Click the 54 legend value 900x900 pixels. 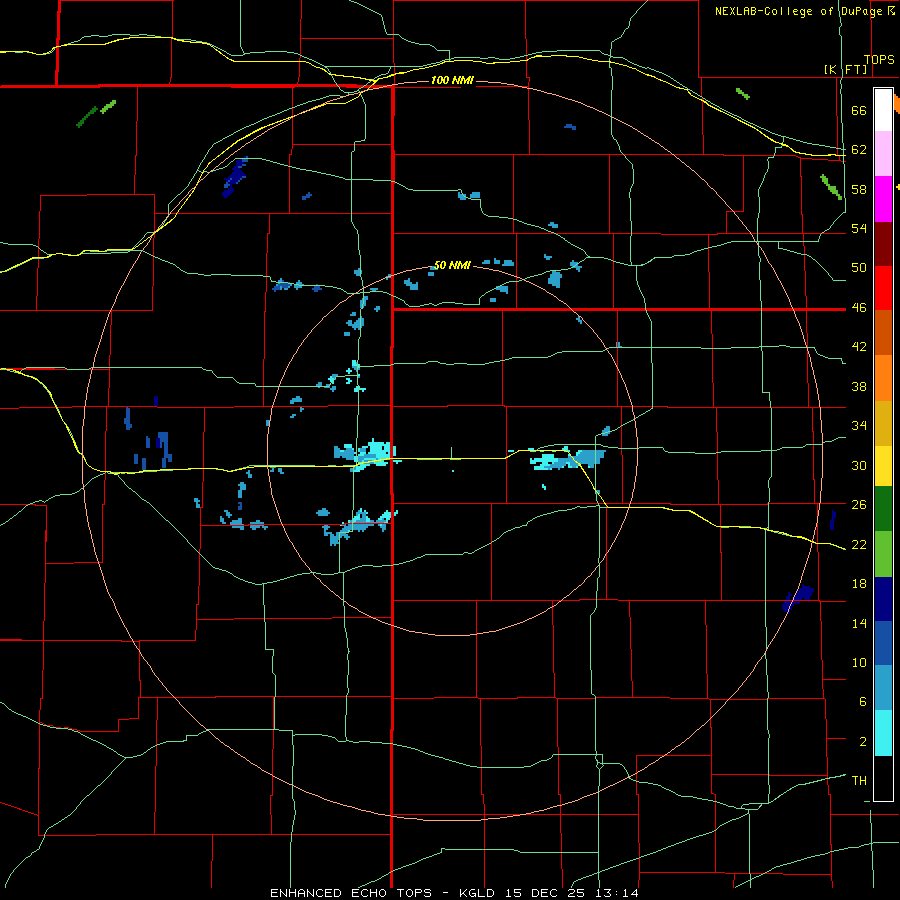point(859,228)
